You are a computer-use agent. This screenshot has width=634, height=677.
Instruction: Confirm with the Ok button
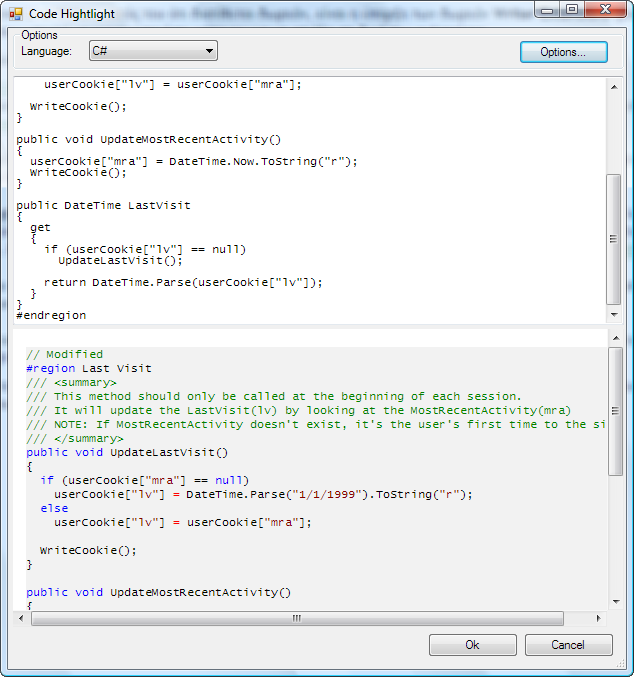click(472, 645)
